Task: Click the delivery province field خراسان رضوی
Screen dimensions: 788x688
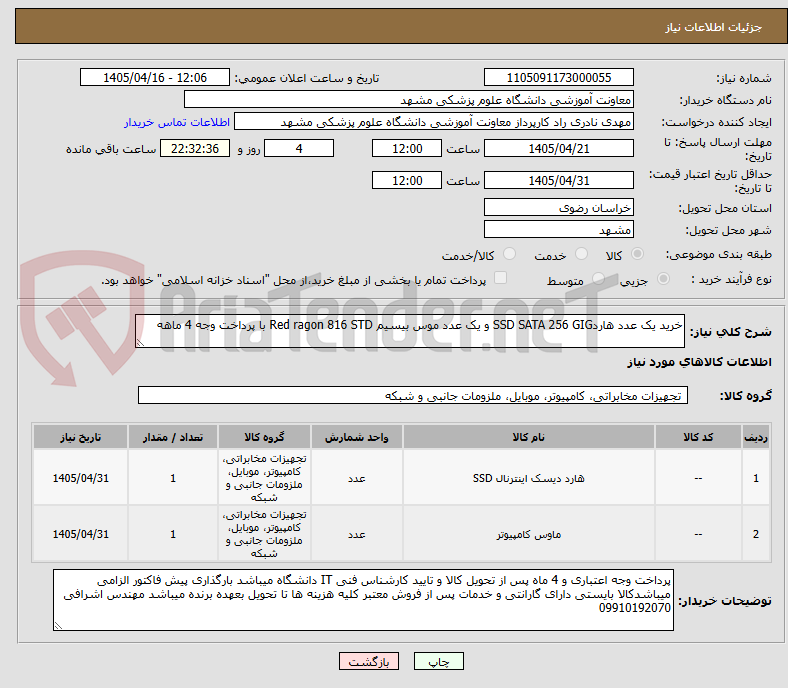Action: pyautogui.click(x=558, y=208)
